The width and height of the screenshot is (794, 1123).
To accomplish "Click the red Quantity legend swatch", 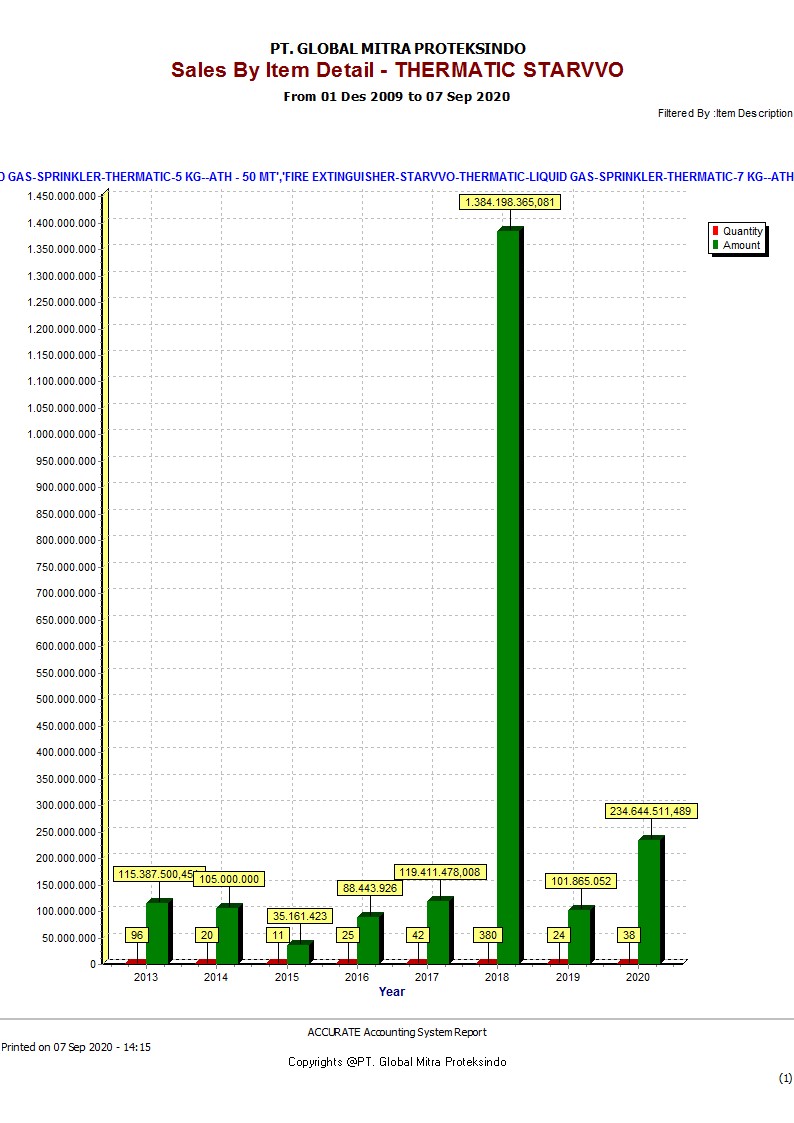I will (715, 231).
